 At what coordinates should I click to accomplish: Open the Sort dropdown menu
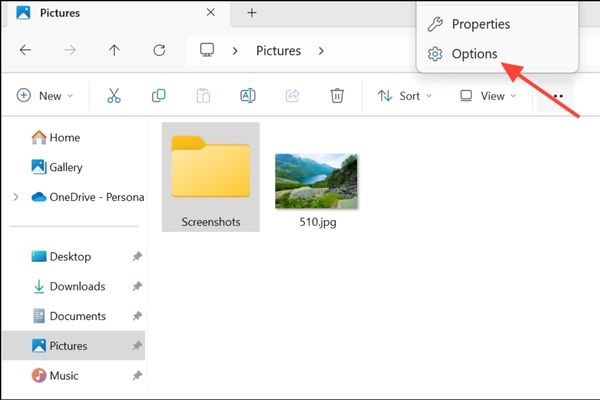tap(405, 96)
